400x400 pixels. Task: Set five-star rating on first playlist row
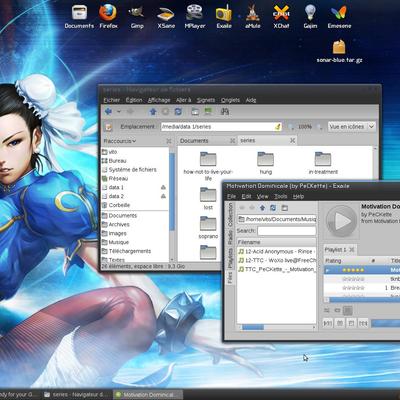pos(353,270)
